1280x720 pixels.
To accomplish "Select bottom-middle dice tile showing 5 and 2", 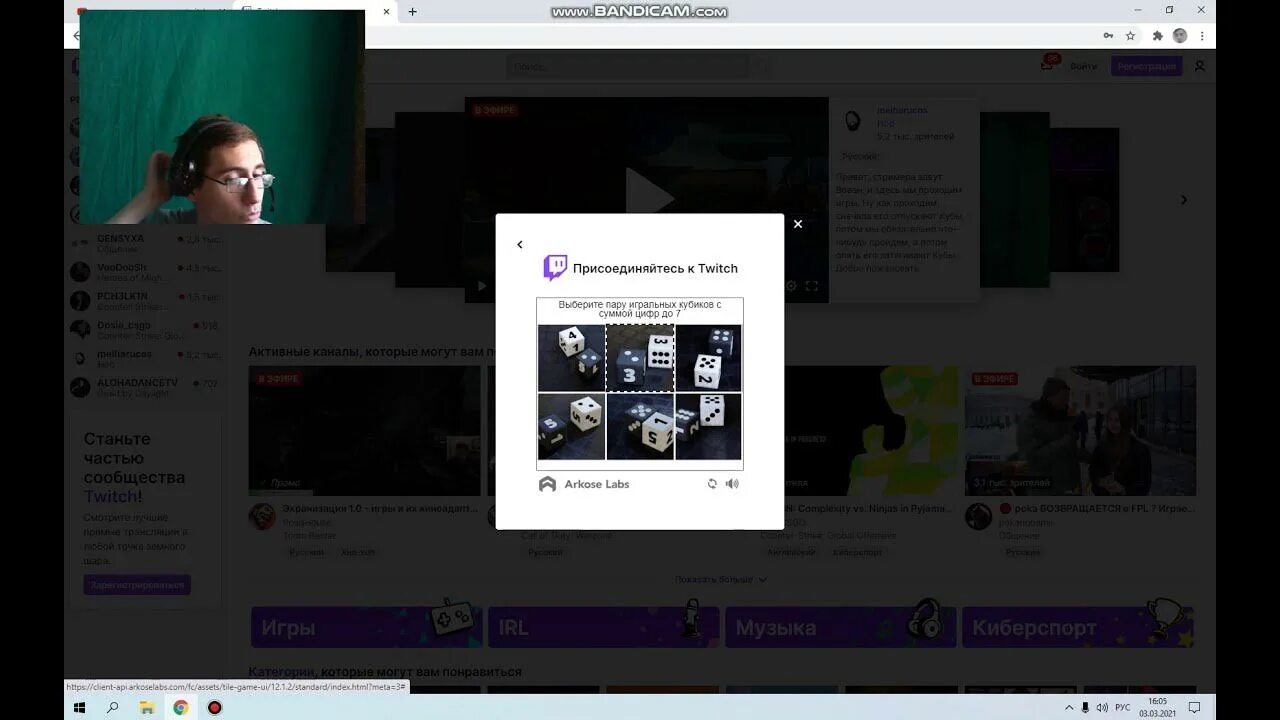I will click(x=640, y=426).
